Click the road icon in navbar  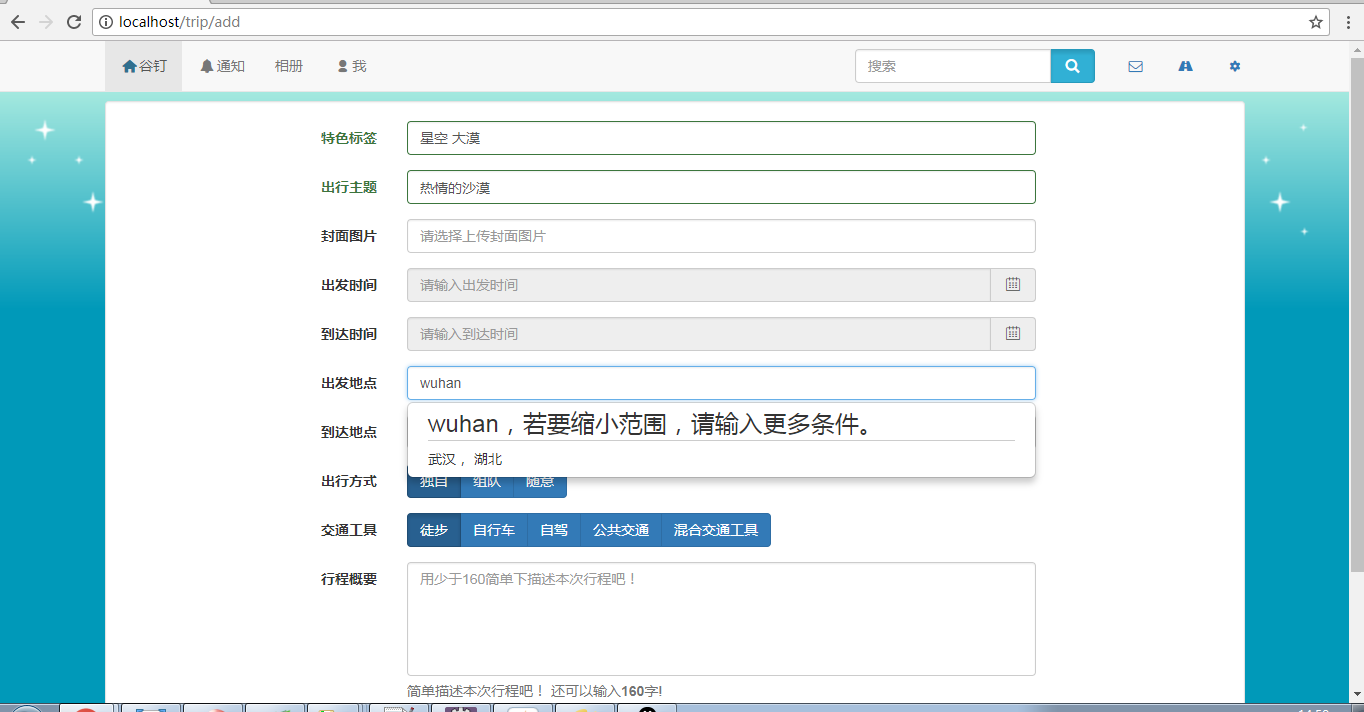(1185, 67)
